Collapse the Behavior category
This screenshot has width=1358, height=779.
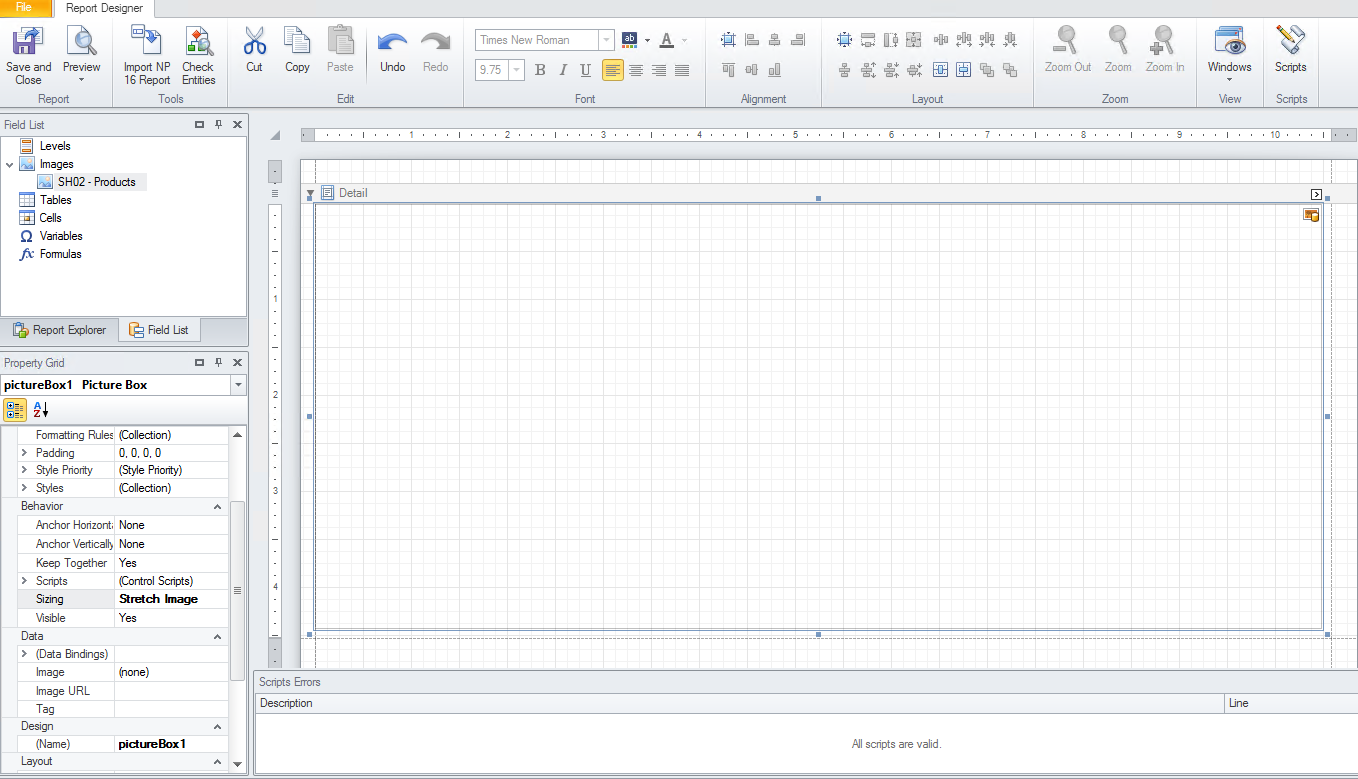click(217, 507)
